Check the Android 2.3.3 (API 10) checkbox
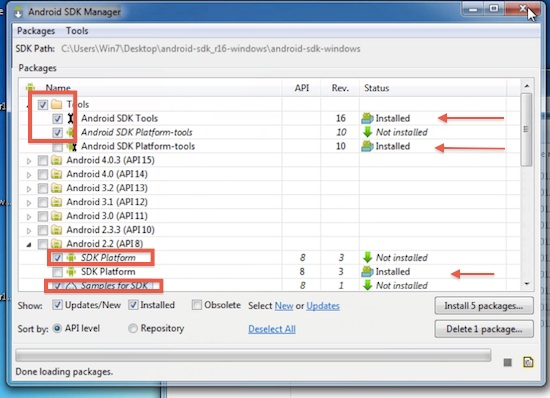 (43, 230)
